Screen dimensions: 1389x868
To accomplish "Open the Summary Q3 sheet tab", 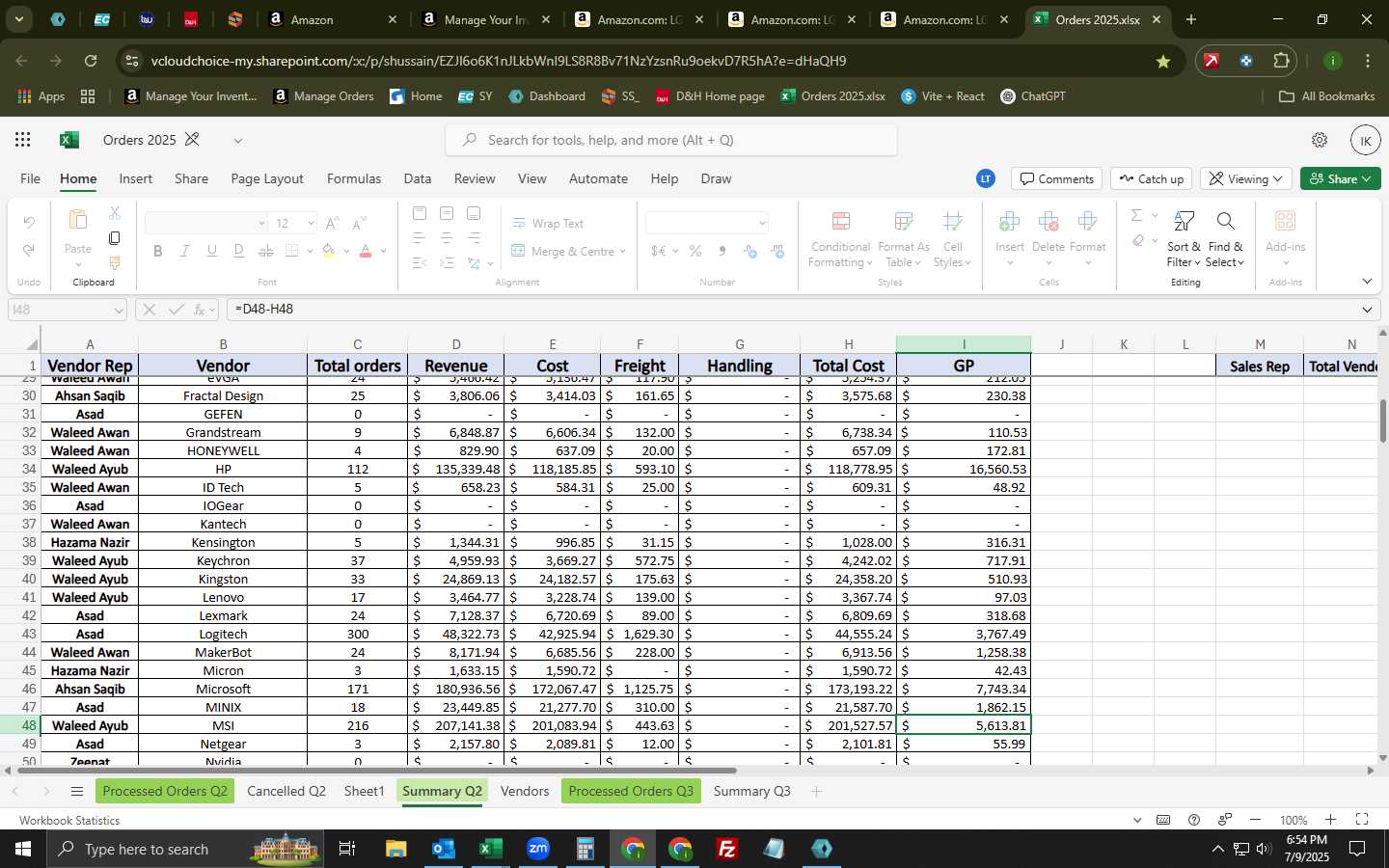I will point(752,792).
